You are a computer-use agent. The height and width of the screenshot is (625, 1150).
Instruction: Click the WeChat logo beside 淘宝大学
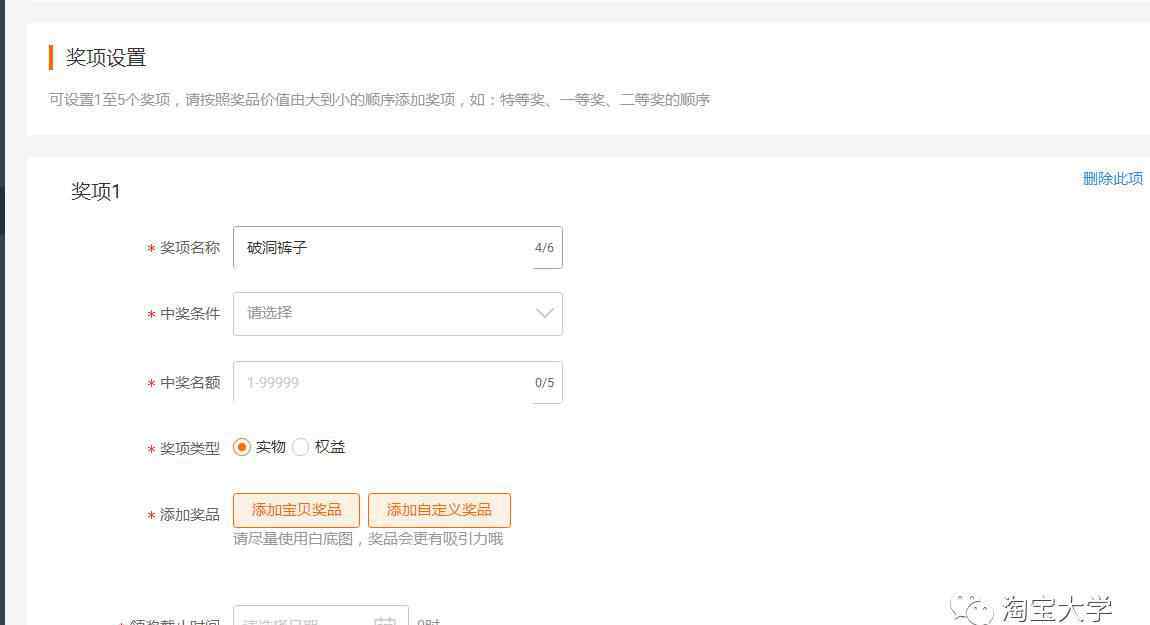pos(972,608)
